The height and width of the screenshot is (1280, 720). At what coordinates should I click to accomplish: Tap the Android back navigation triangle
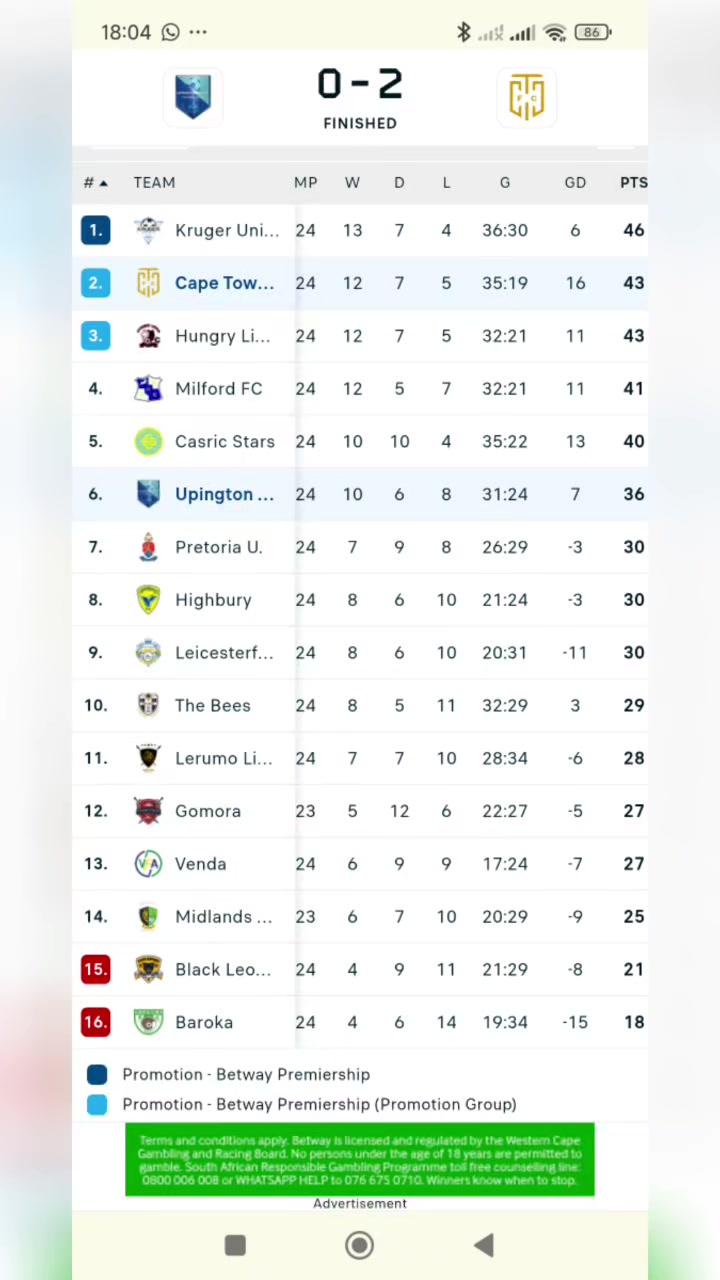[484, 1245]
